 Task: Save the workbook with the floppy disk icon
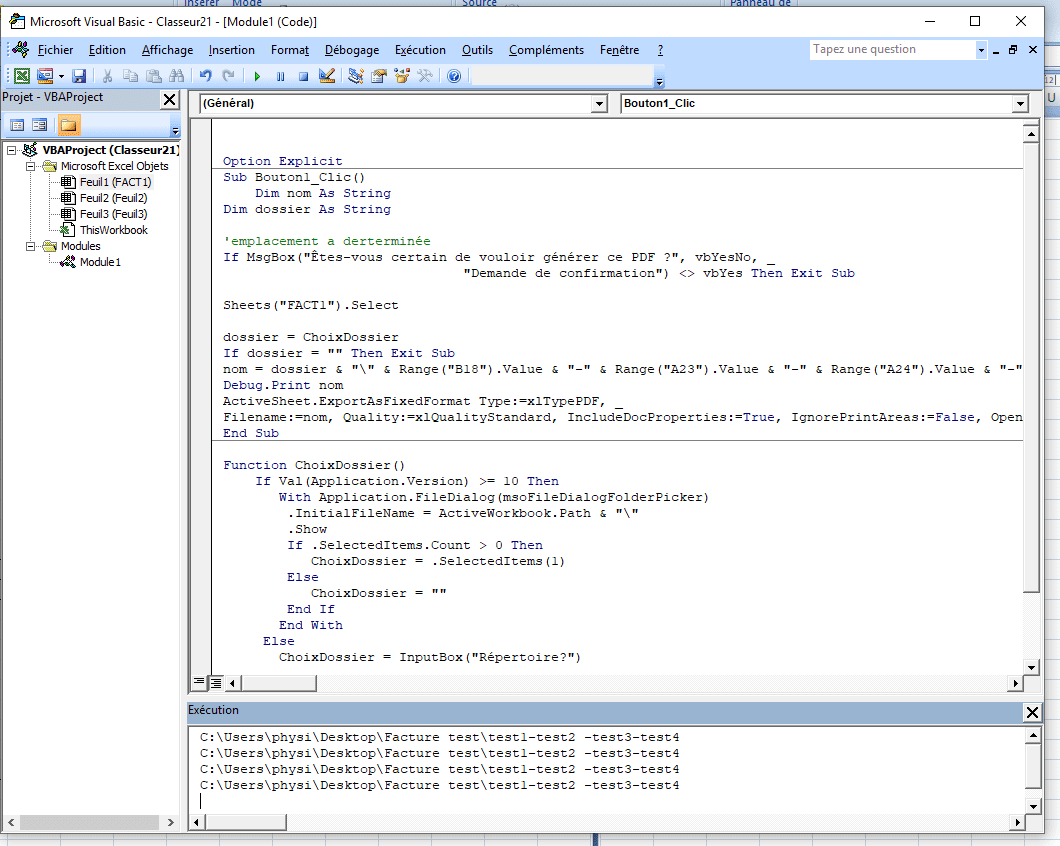click(x=79, y=76)
